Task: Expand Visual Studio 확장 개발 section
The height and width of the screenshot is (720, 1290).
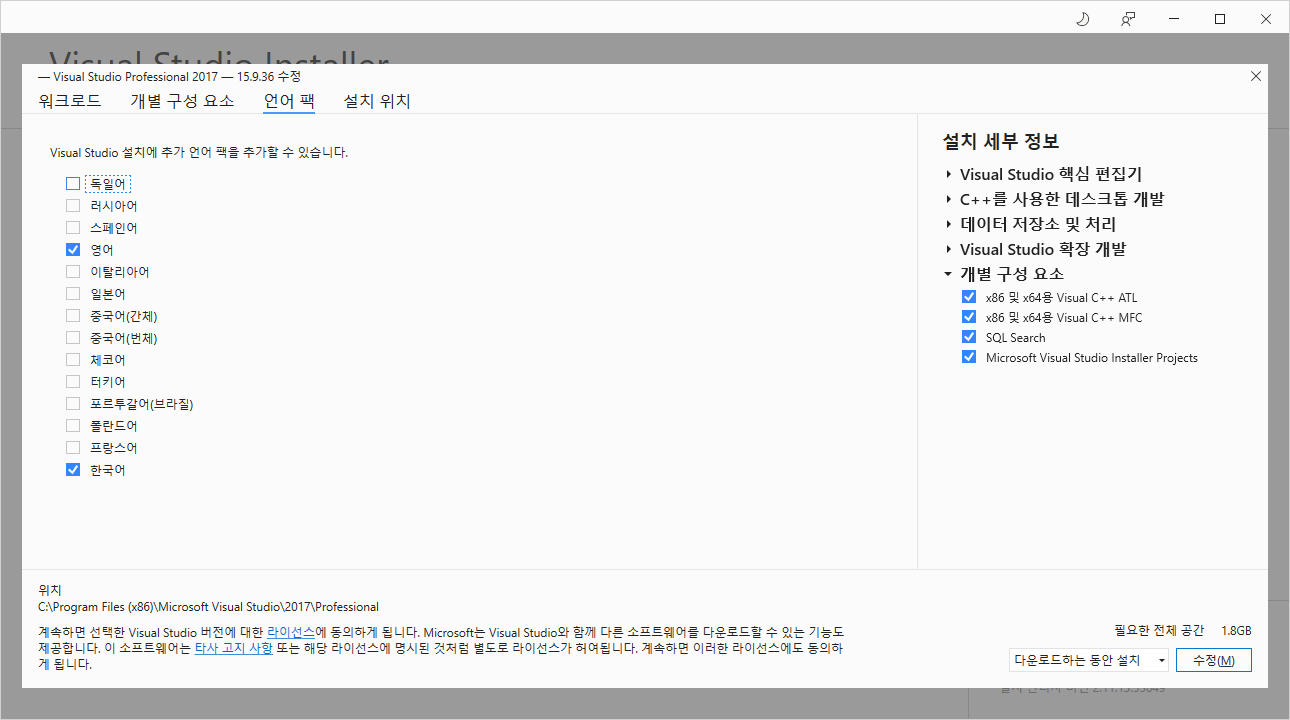Action: [x=948, y=249]
